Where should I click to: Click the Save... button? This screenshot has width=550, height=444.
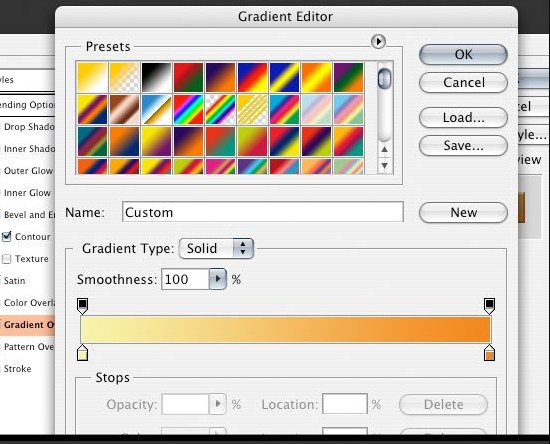[x=463, y=145]
